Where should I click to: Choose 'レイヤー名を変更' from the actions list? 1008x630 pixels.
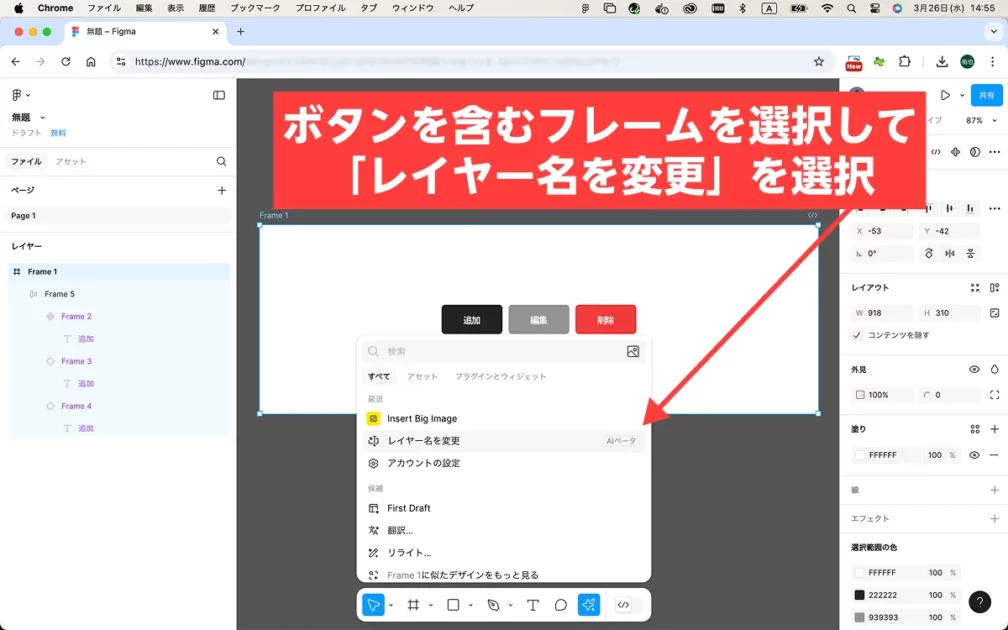click(424, 441)
